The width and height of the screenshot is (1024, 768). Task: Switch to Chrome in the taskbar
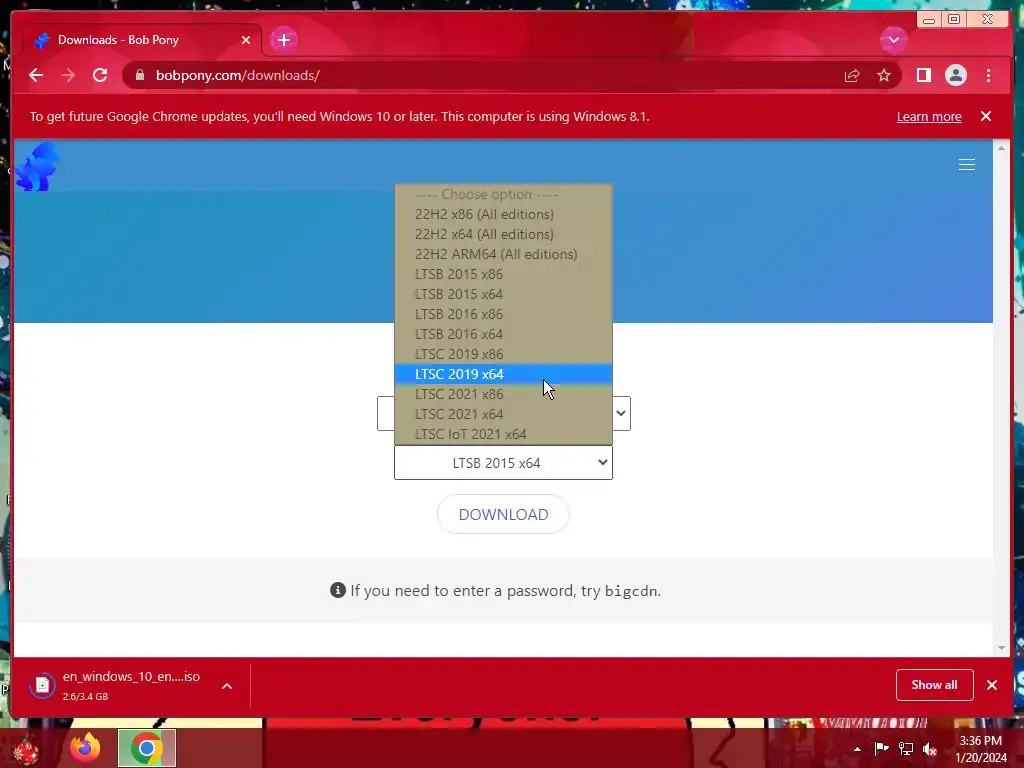point(147,748)
